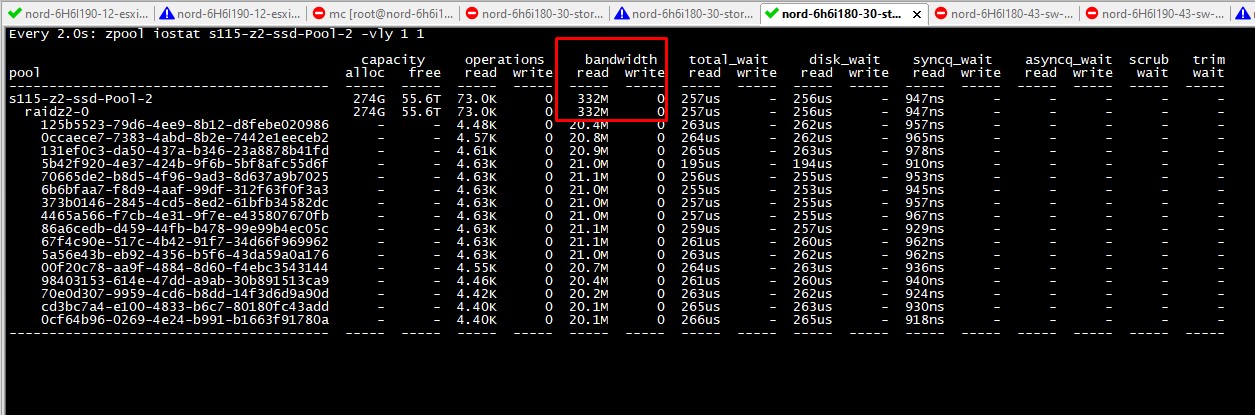This screenshot has height=415, width=1255.
Task: Select disk 373b0146-2845-4cd5-8ed2-61bfb34582dc
Action: click(x=184, y=203)
